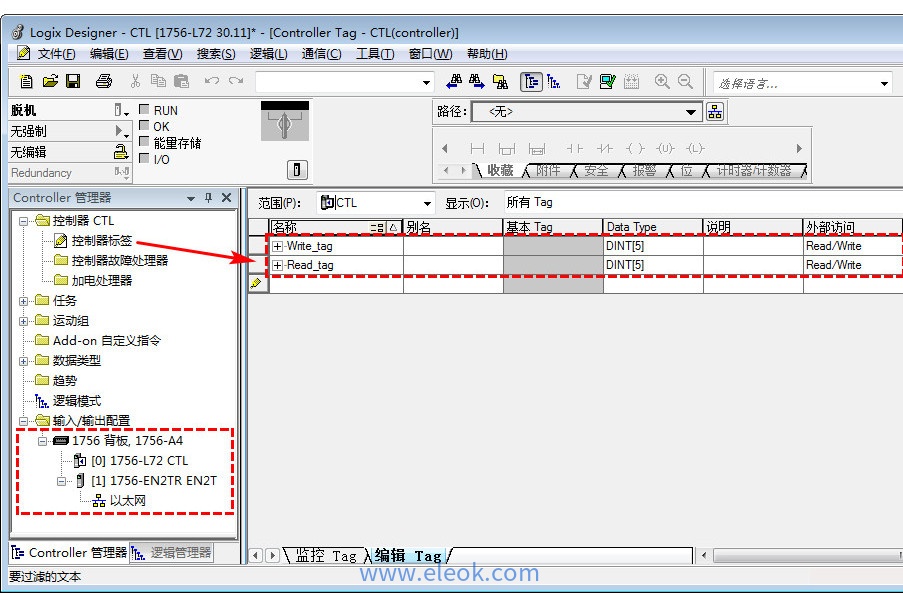Click the Open folder toolbar icon

pyautogui.click(x=50, y=82)
